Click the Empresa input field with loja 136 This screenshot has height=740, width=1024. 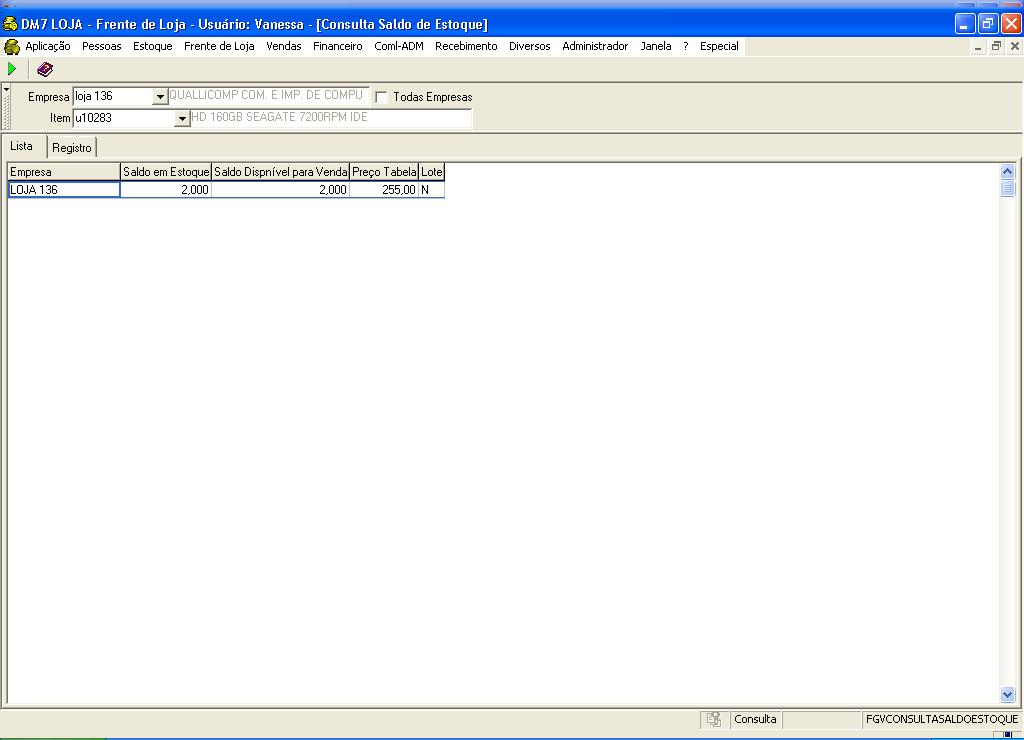click(x=113, y=96)
